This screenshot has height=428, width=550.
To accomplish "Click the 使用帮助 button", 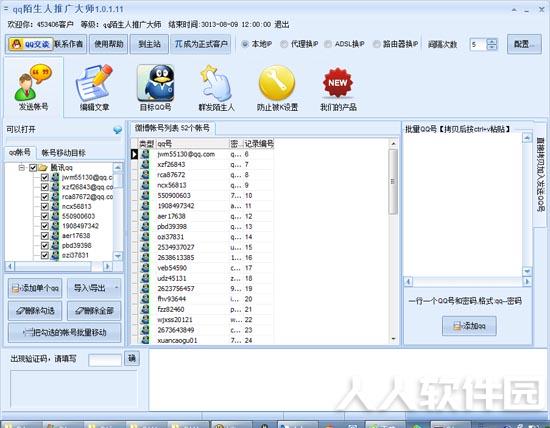I will [108, 44].
